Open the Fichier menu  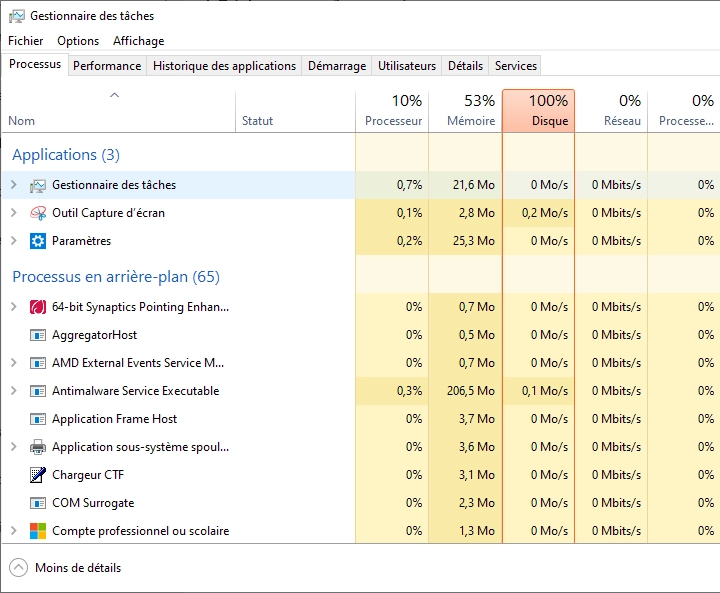(x=26, y=41)
